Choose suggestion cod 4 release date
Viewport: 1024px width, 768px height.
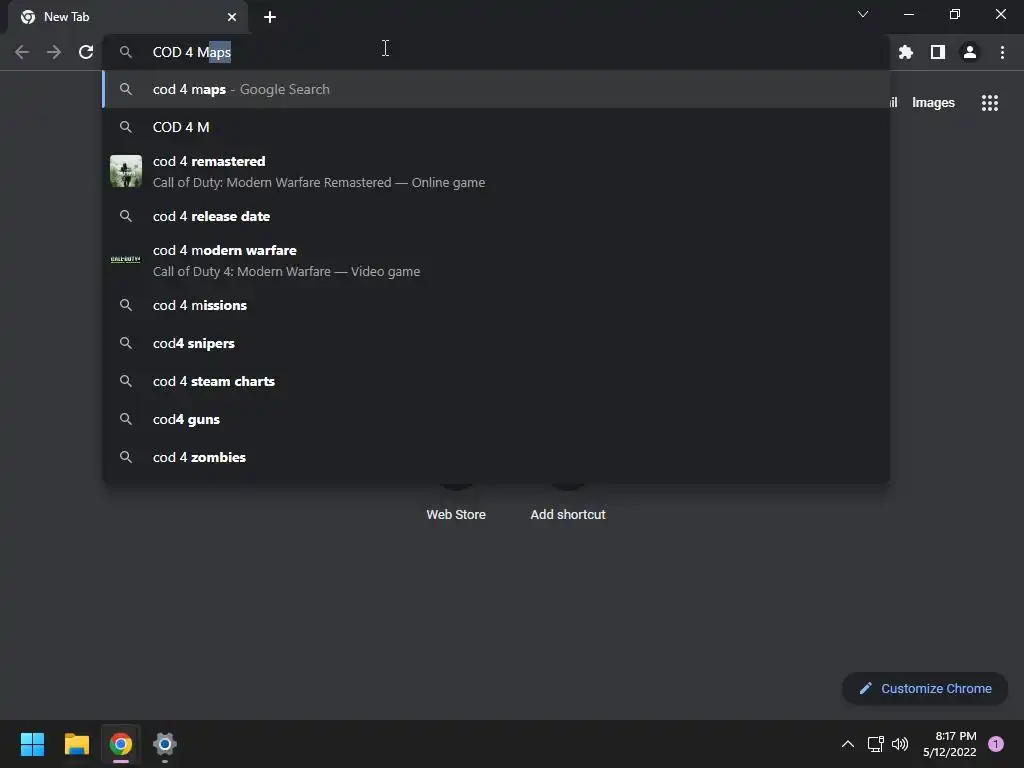tap(496, 216)
